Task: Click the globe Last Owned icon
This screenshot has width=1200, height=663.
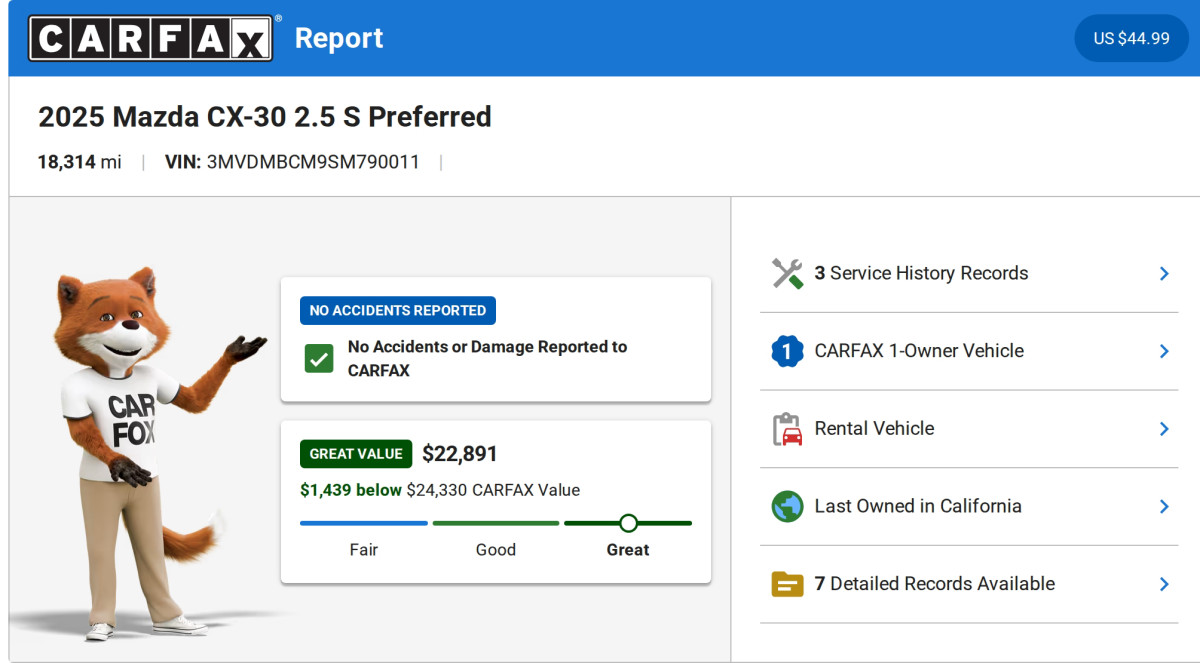Action: (787, 506)
